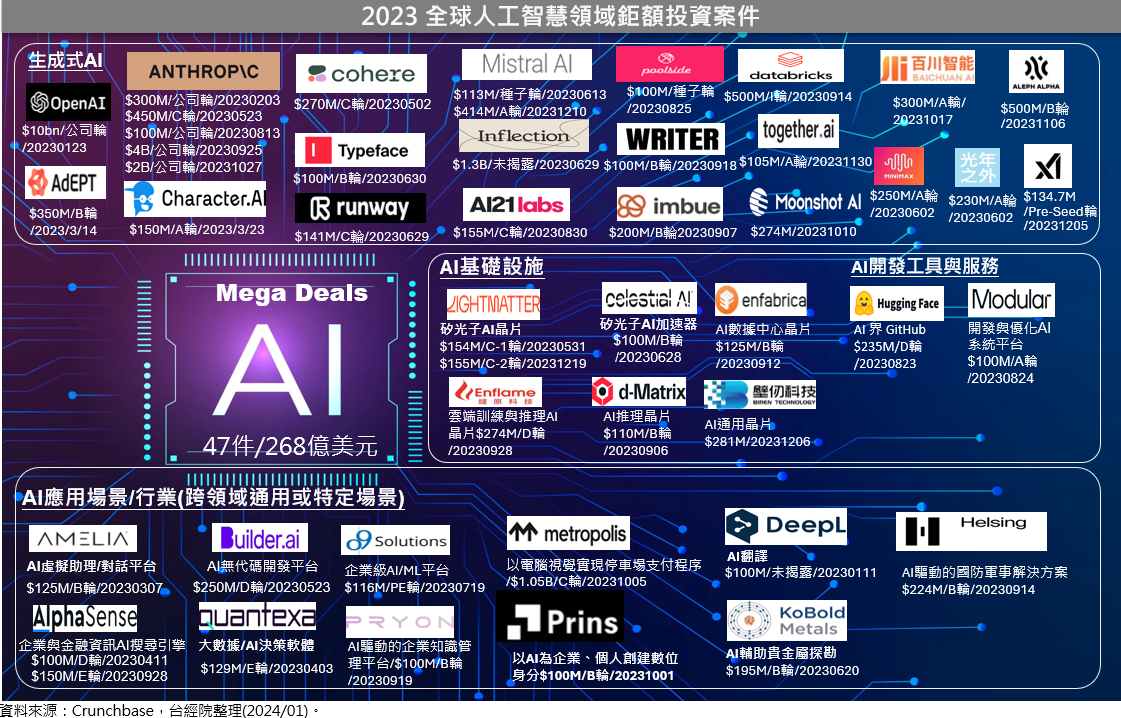
Task: Click the AI應用場景/行業 section heading
Action: [x=213, y=498]
